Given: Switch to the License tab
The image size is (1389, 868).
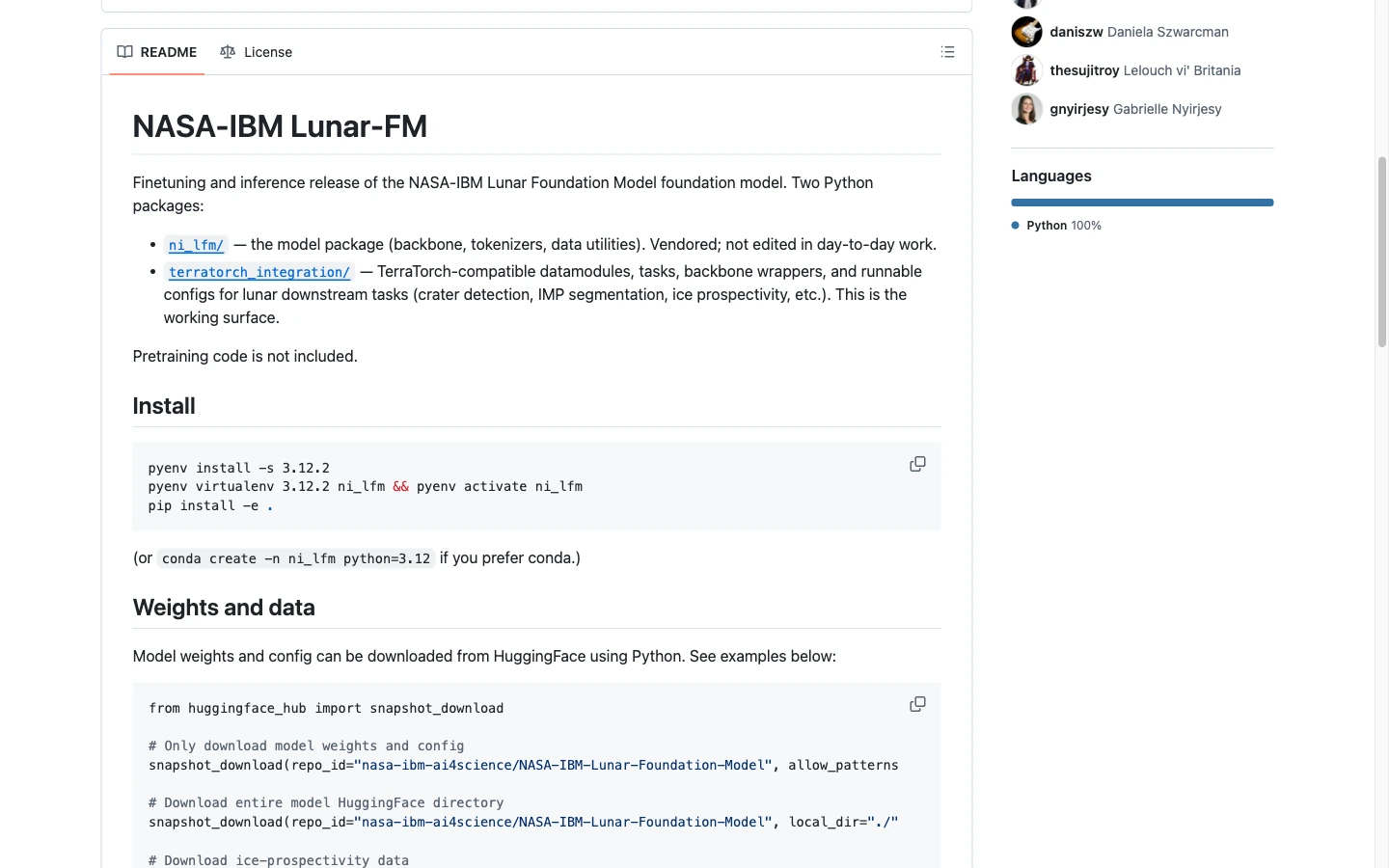Looking at the screenshot, I should (257, 52).
